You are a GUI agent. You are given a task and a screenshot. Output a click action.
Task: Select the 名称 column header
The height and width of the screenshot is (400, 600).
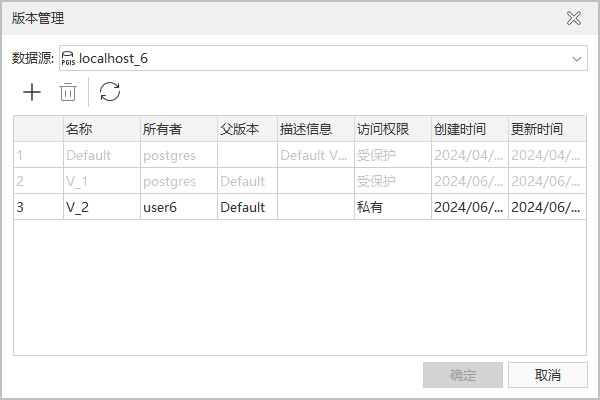(x=100, y=129)
